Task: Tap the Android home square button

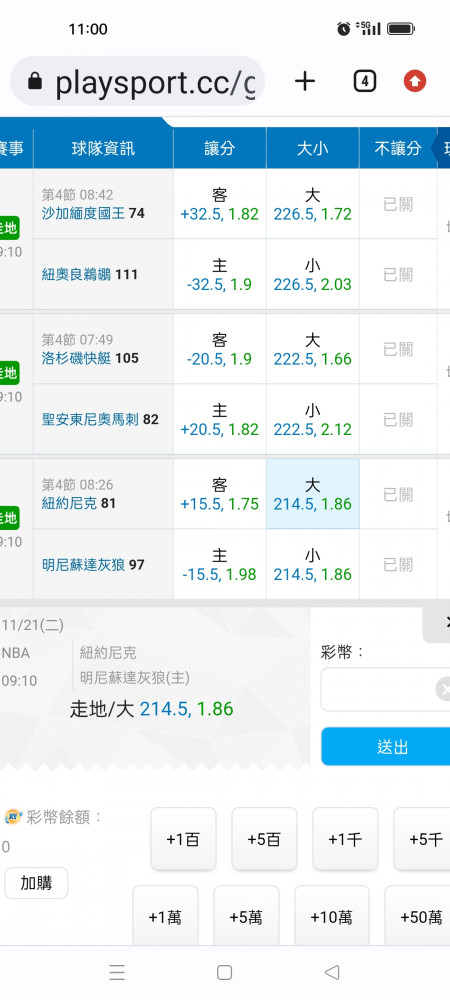Action: tap(224, 972)
